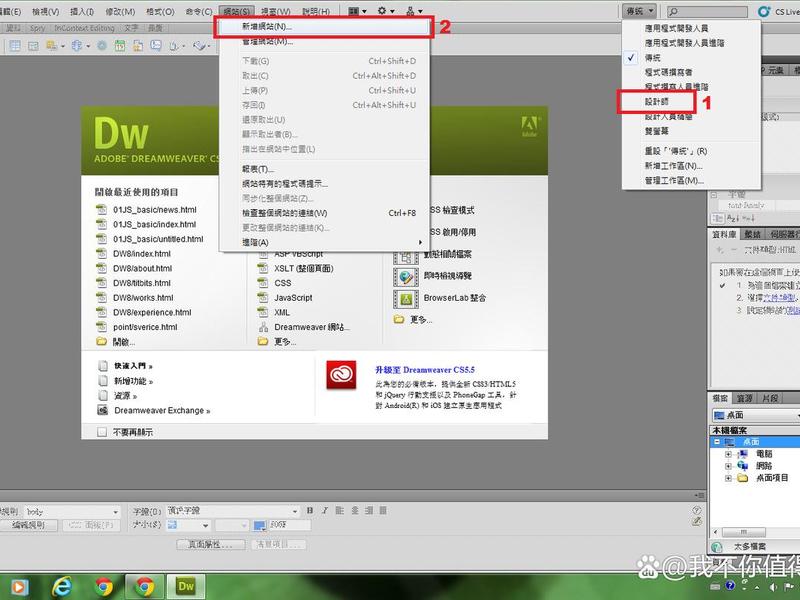Click the volume icon in system tray
The height and width of the screenshot is (600, 800).
tap(773, 587)
